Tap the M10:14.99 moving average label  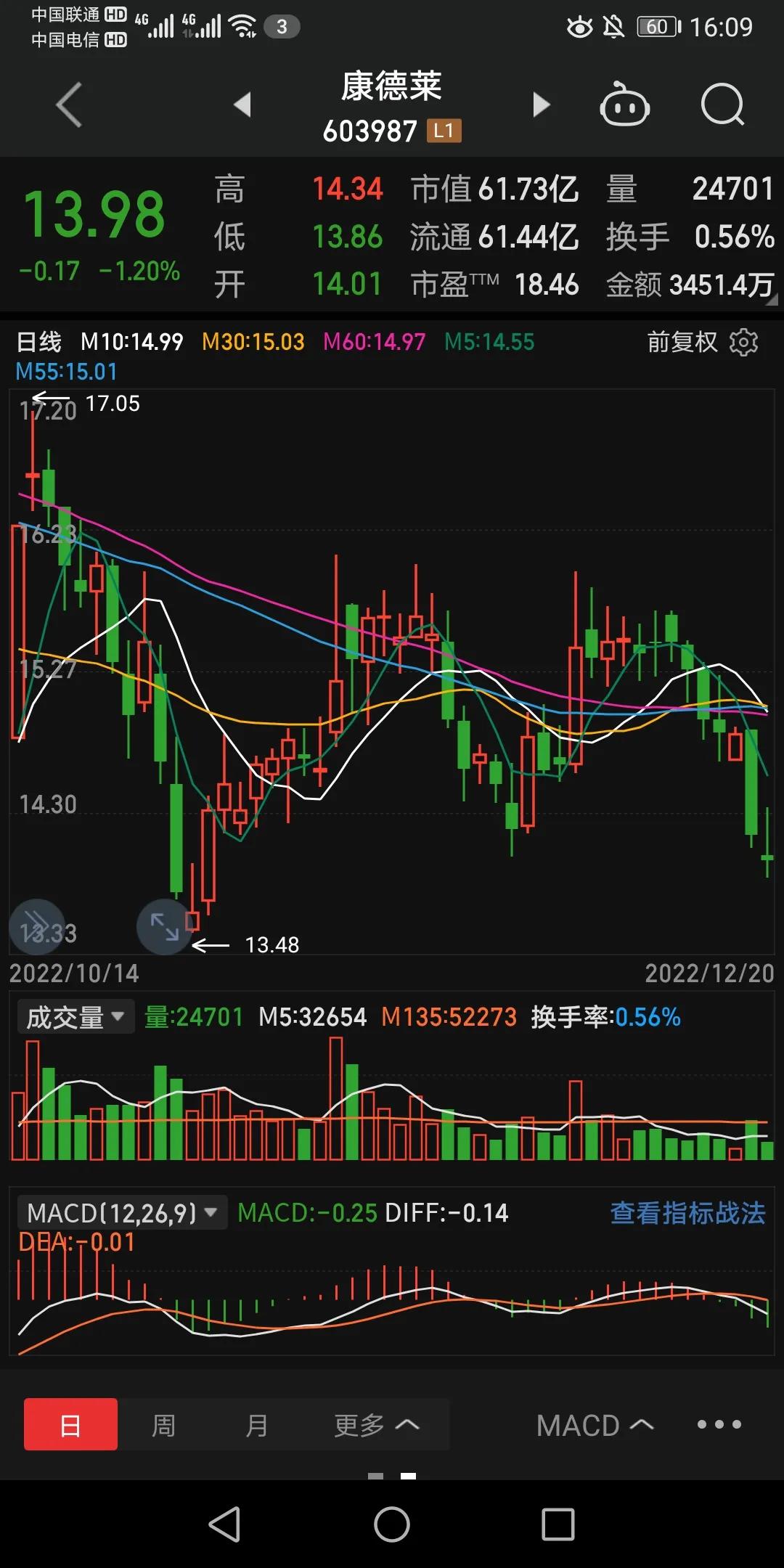tap(131, 342)
